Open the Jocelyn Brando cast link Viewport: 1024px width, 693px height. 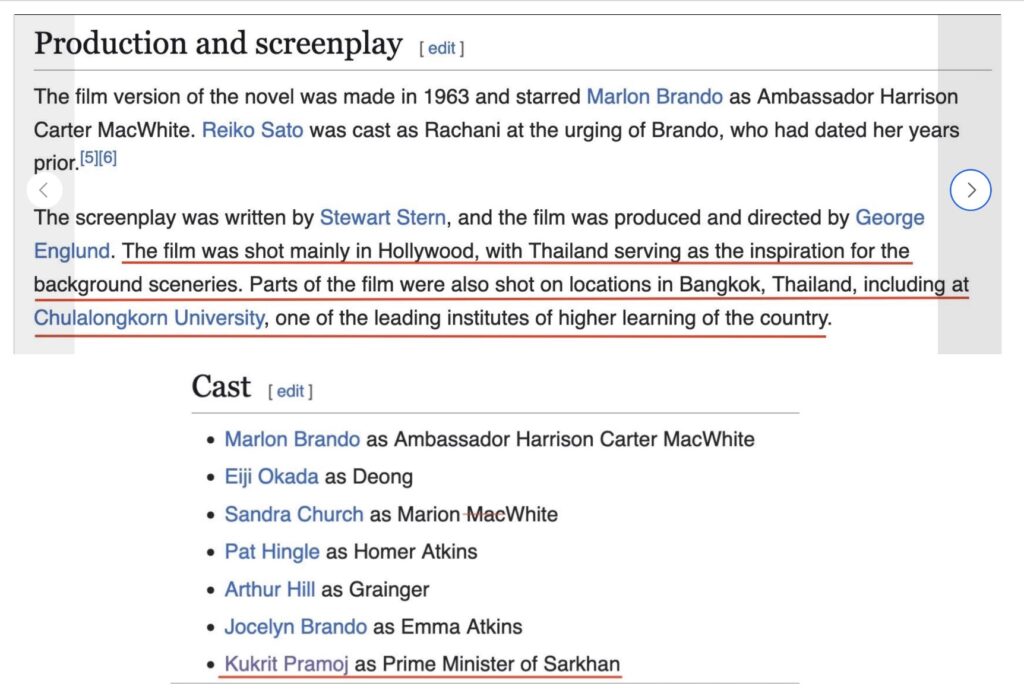tap(295, 627)
